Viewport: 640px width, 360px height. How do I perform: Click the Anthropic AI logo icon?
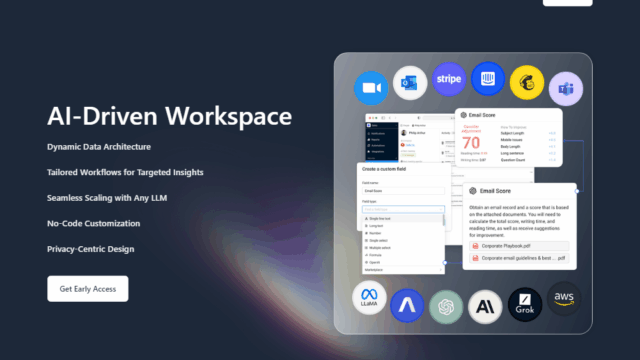pos(485,307)
